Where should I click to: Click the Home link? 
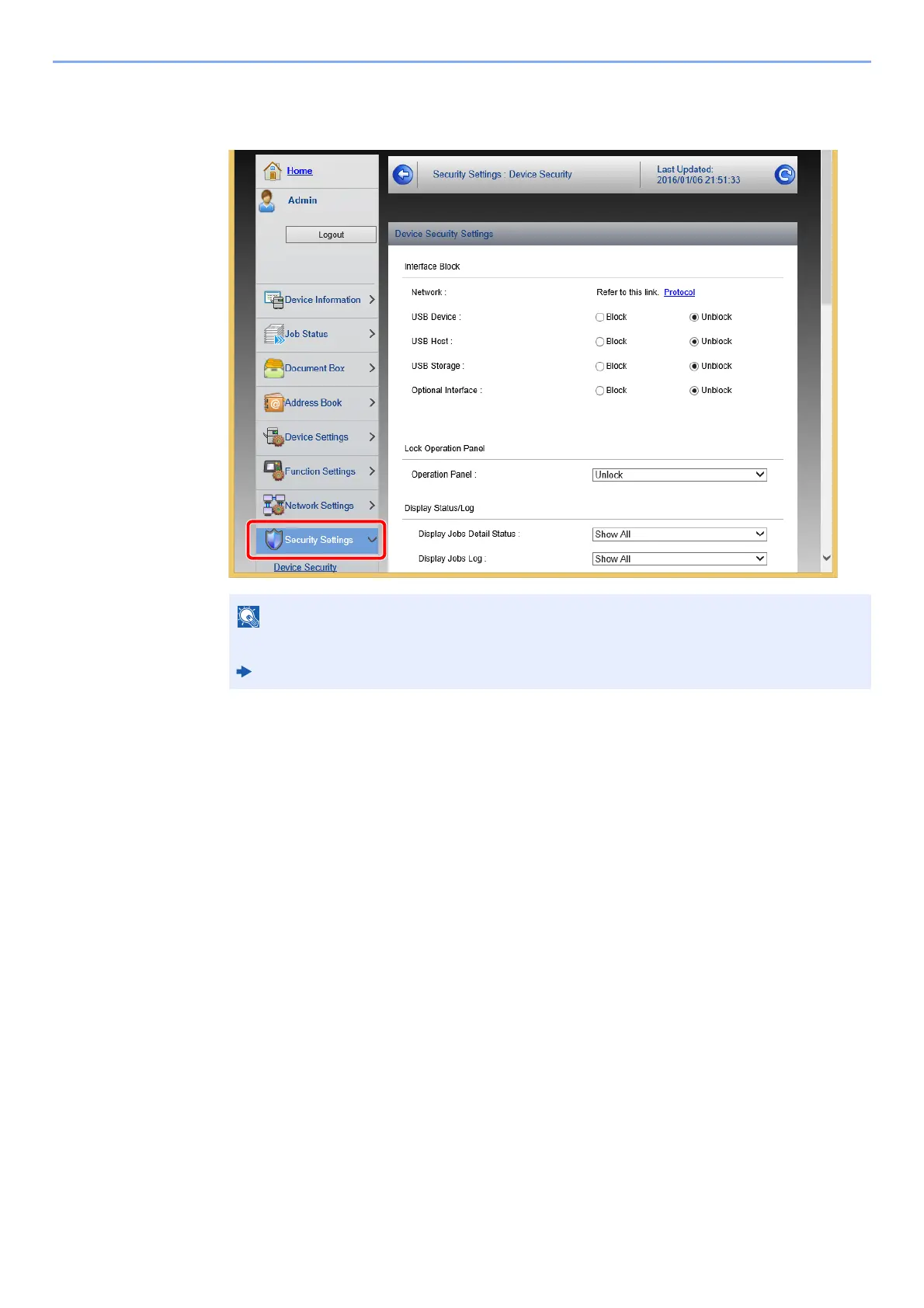tap(300, 171)
